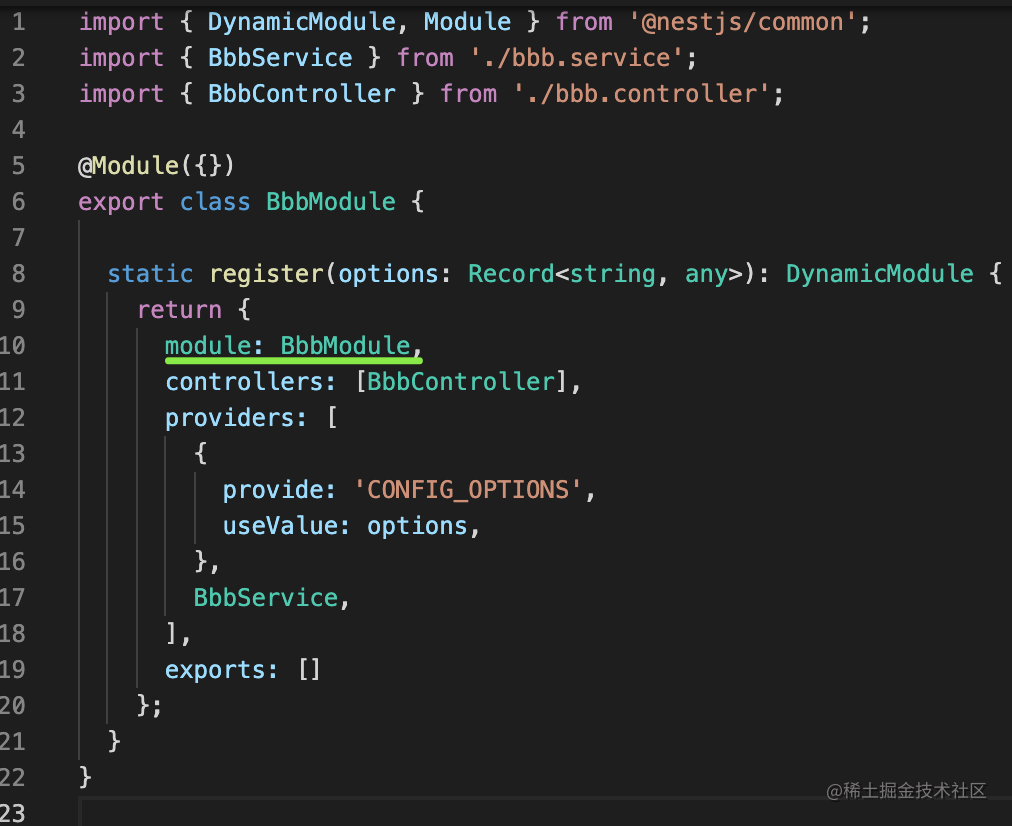Click line number 22 in the gutter

click(x=12, y=777)
